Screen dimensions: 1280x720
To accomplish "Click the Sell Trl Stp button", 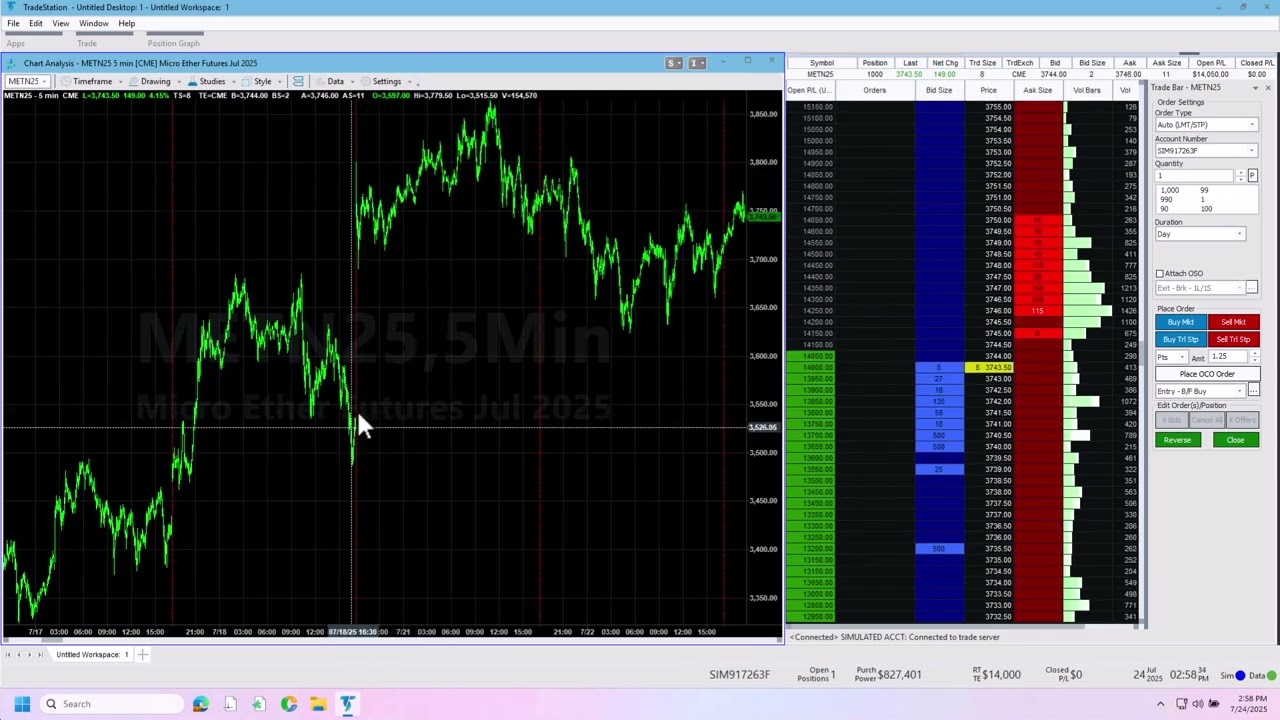I will pyautogui.click(x=1233, y=339).
